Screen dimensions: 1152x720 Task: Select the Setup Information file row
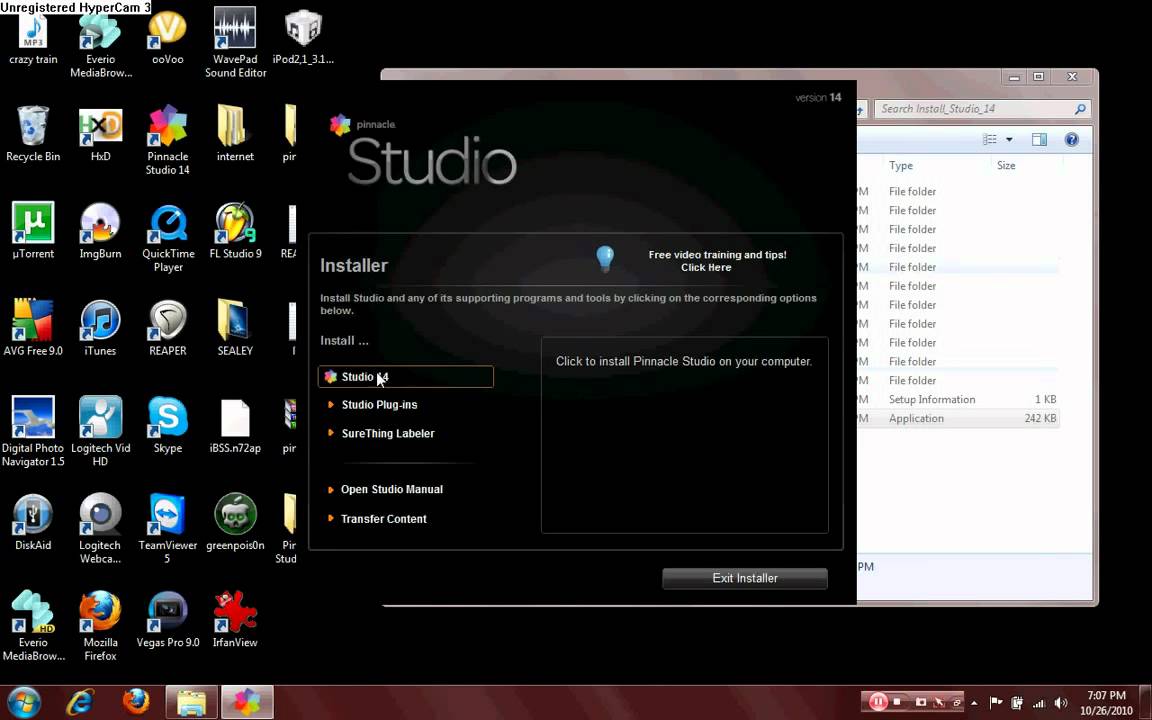click(x=958, y=400)
